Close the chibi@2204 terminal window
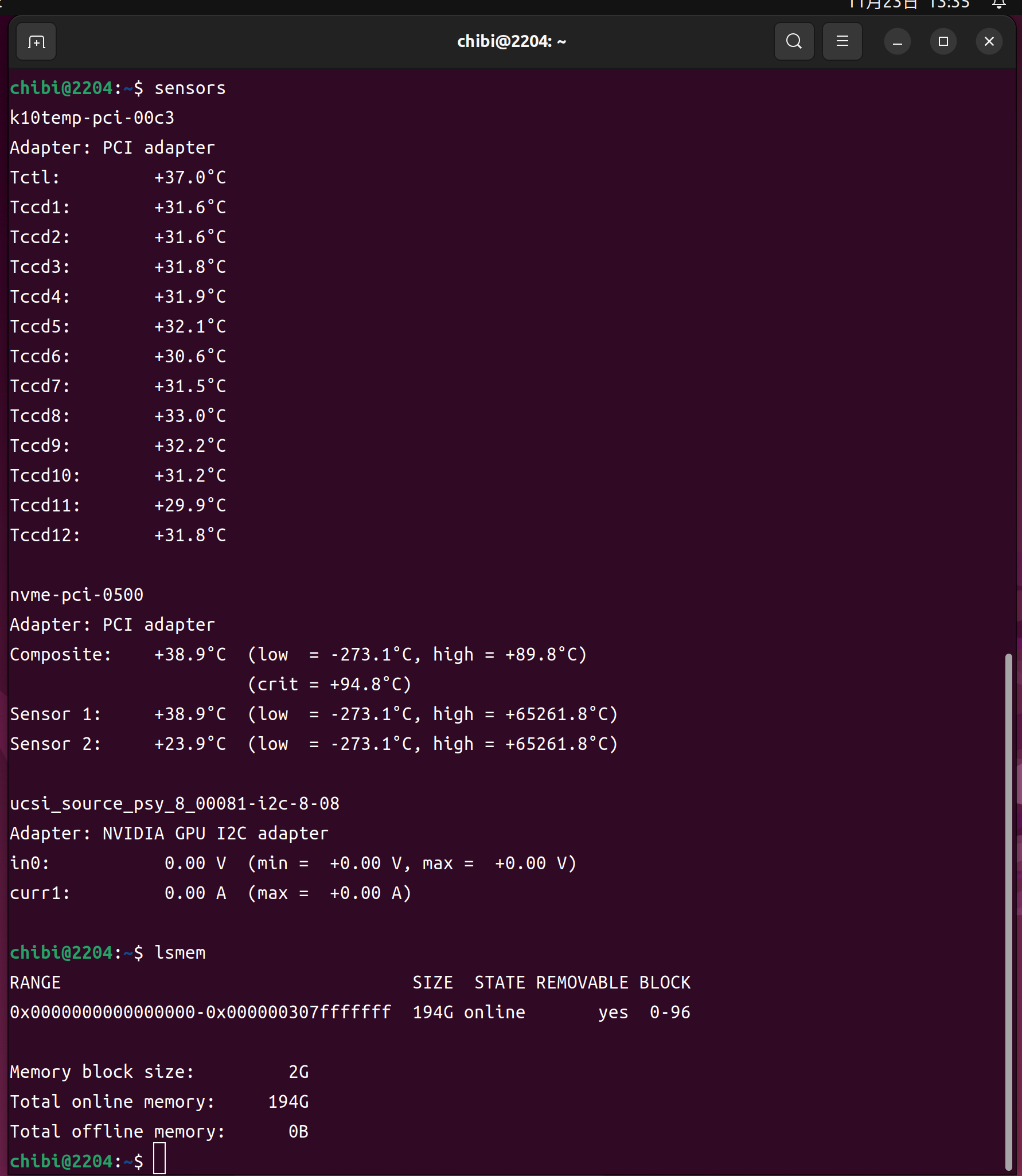This screenshot has width=1022, height=1176. [x=989, y=42]
